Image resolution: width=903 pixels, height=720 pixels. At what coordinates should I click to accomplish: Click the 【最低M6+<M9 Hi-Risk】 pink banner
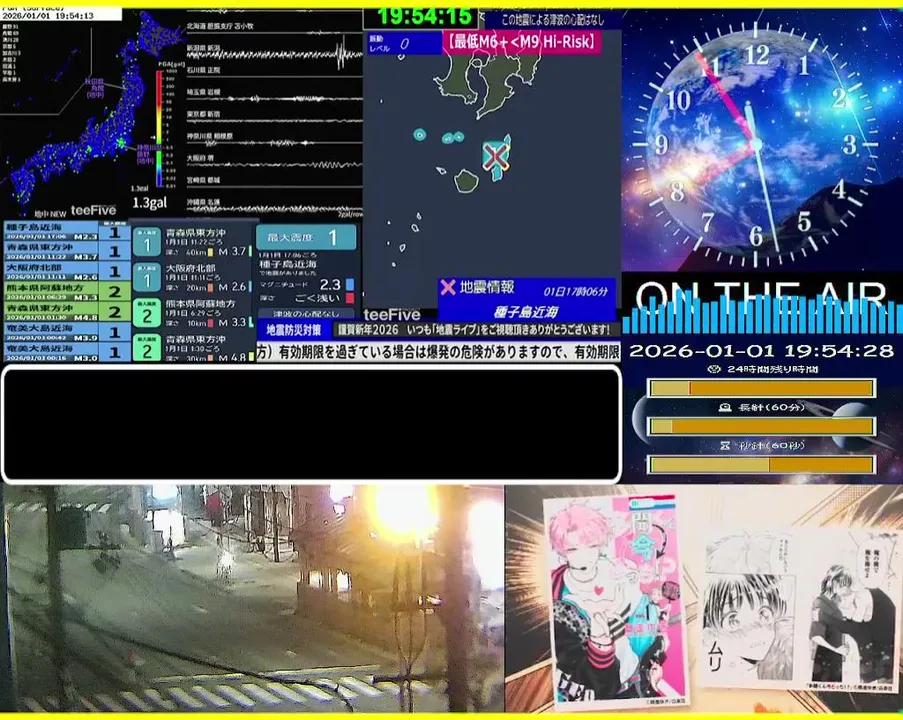coord(521,42)
